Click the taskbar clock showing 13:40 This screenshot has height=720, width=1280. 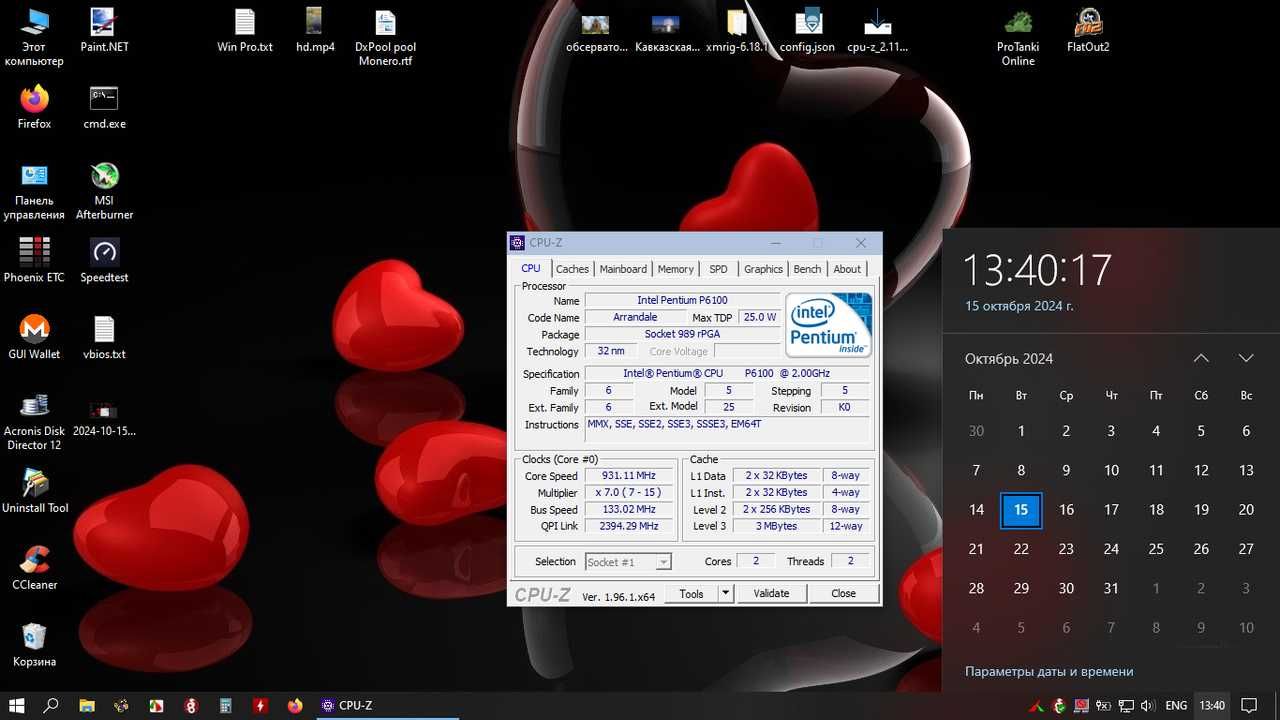point(1212,706)
